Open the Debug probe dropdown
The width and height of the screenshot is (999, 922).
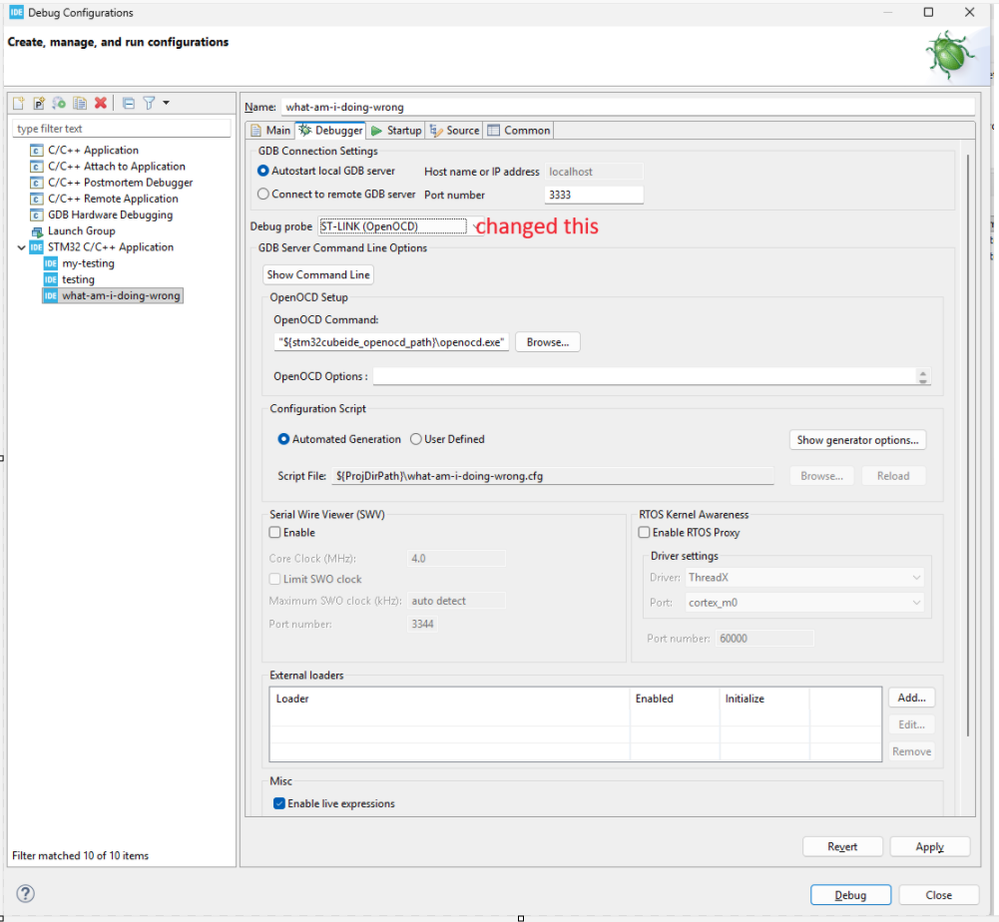click(x=399, y=226)
